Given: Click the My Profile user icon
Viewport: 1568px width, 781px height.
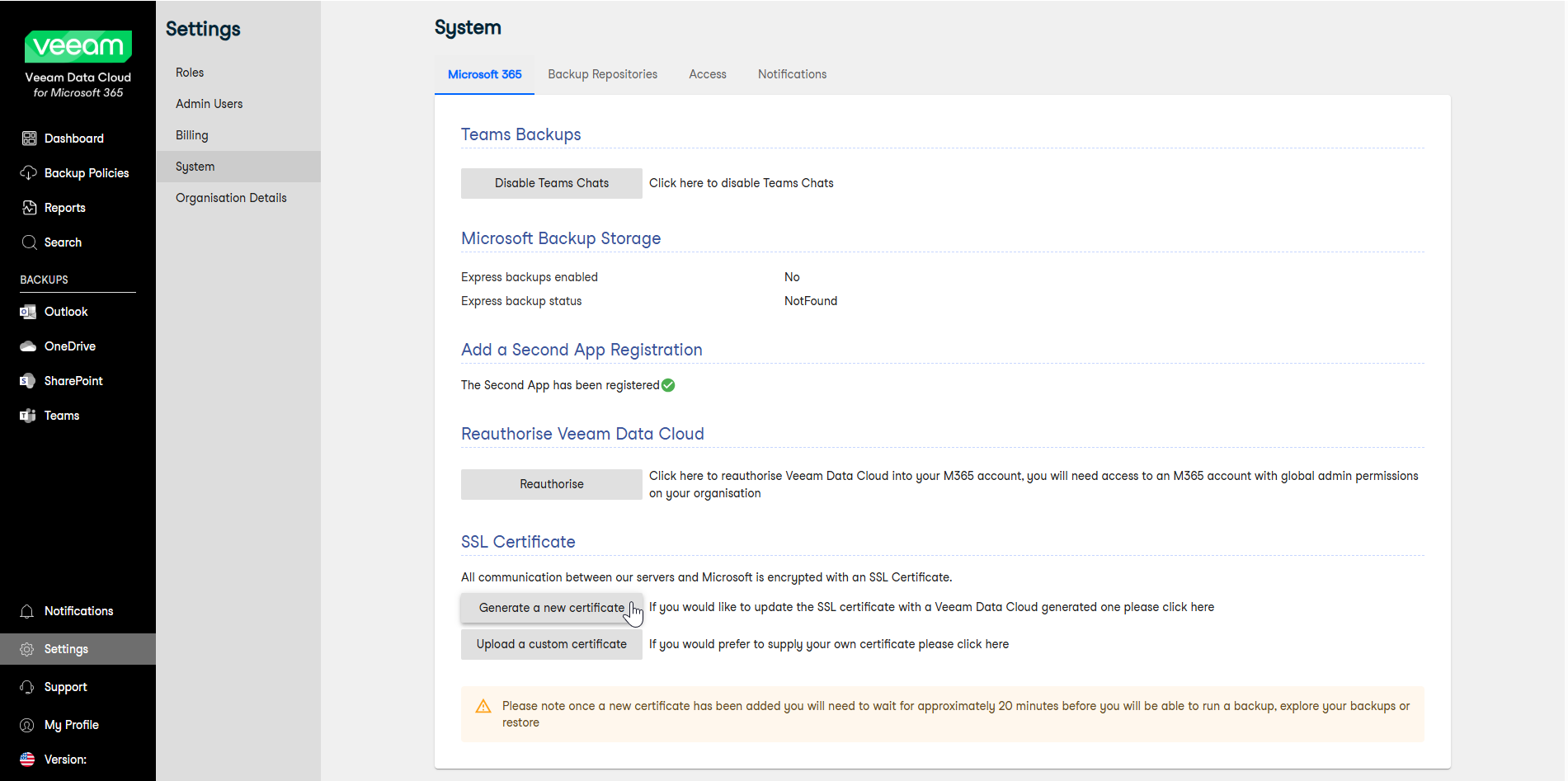Looking at the screenshot, I should point(27,725).
